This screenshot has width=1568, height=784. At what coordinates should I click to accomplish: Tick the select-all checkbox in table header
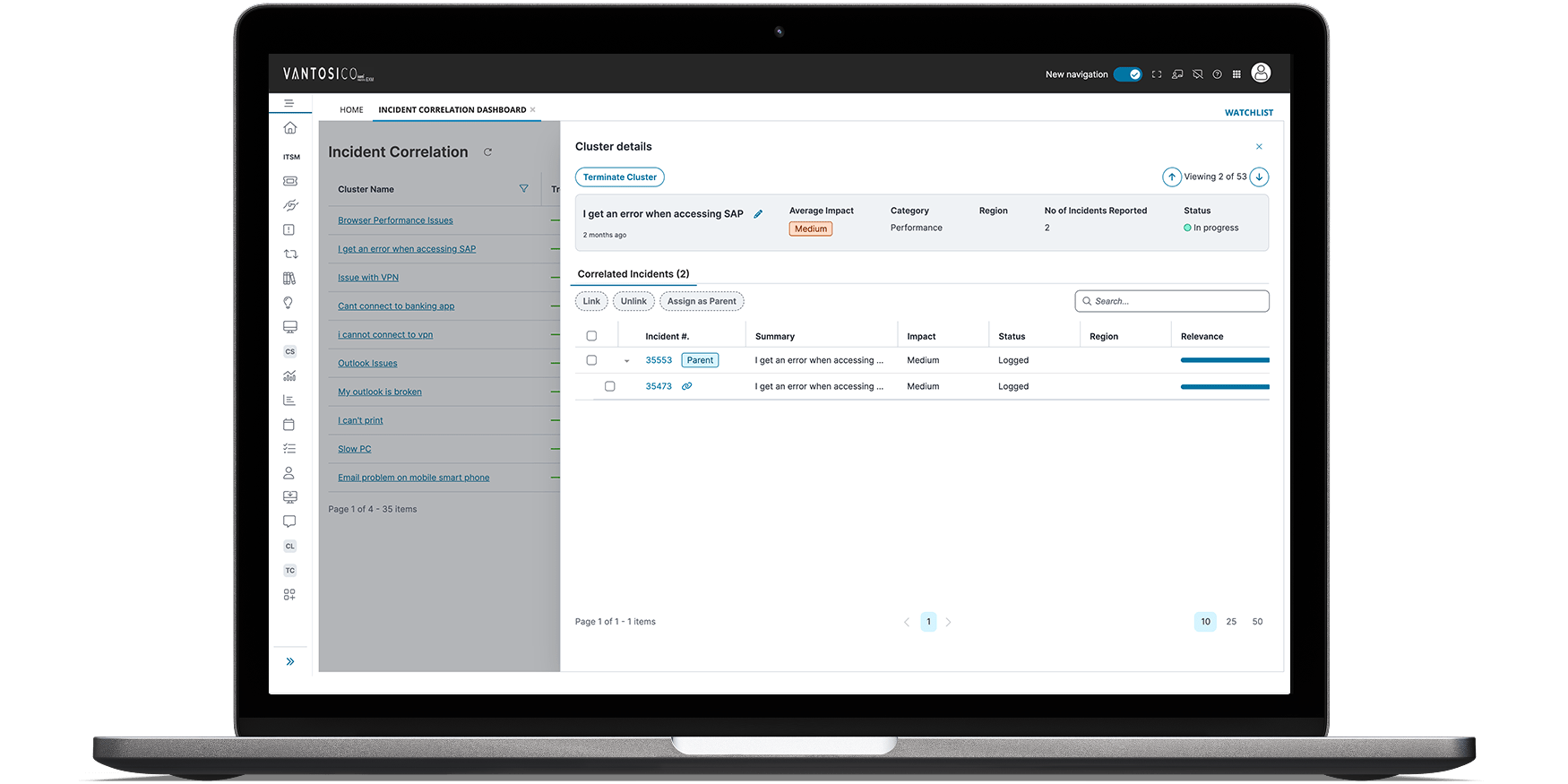click(591, 336)
